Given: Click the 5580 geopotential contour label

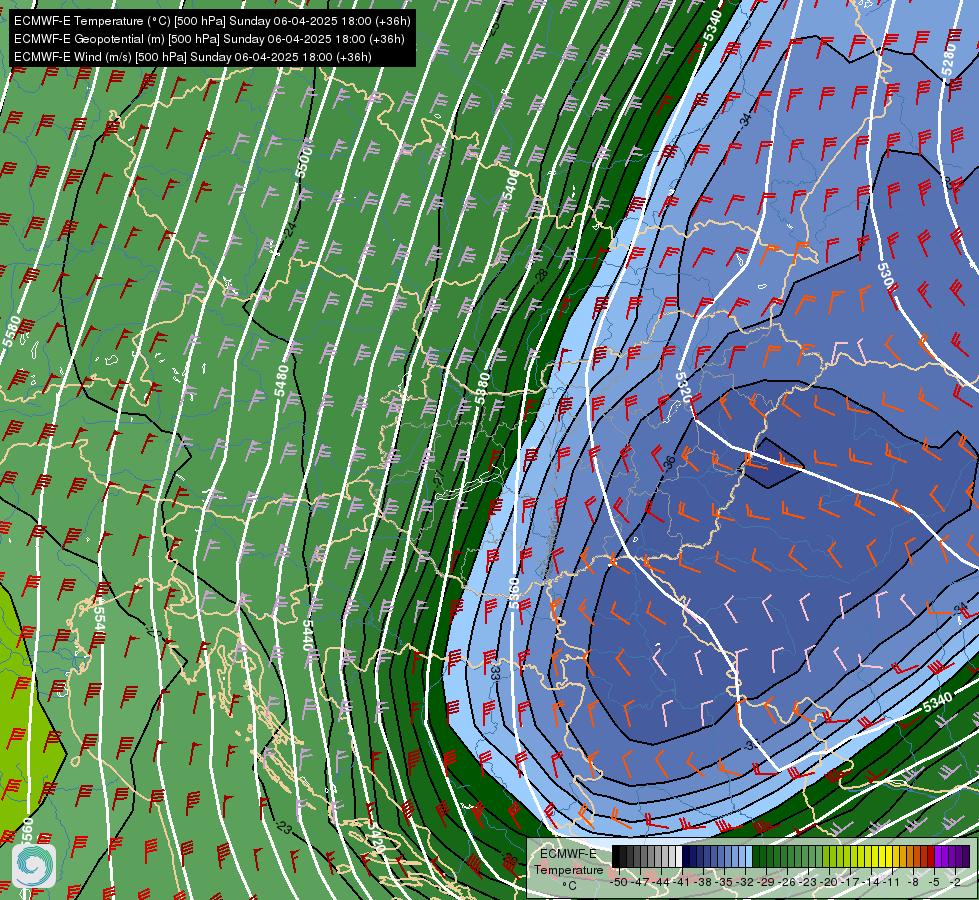Looking at the screenshot, I should tap(12, 332).
